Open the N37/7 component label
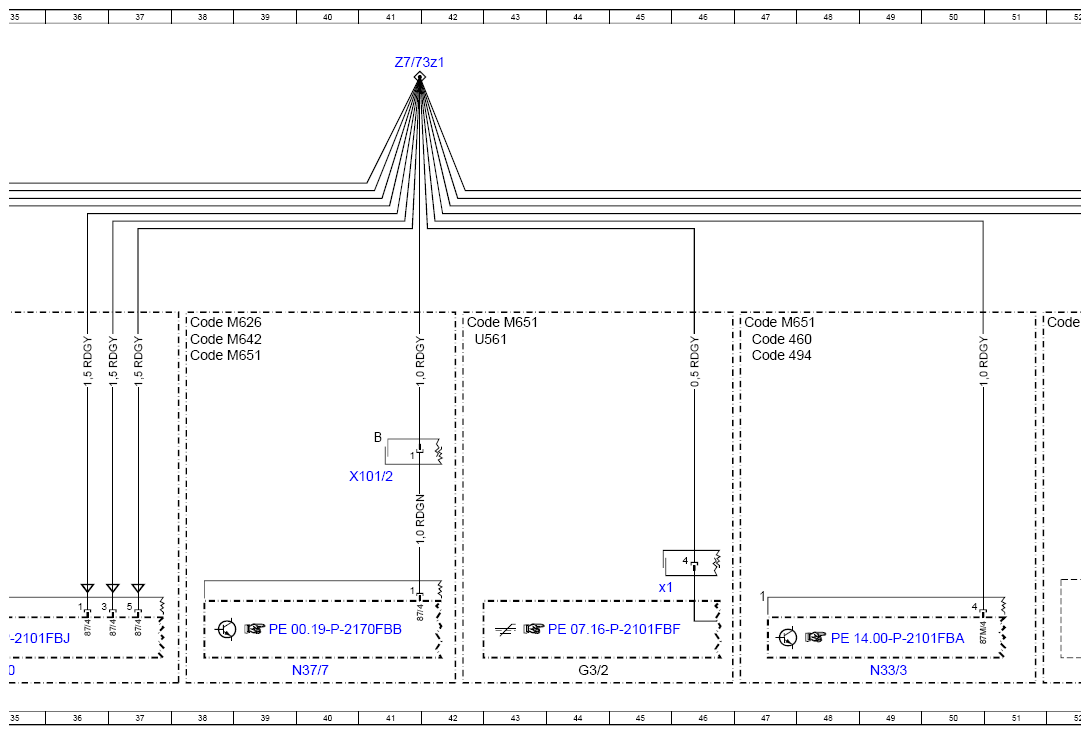The width and height of the screenshot is (1090, 735). tap(310, 670)
